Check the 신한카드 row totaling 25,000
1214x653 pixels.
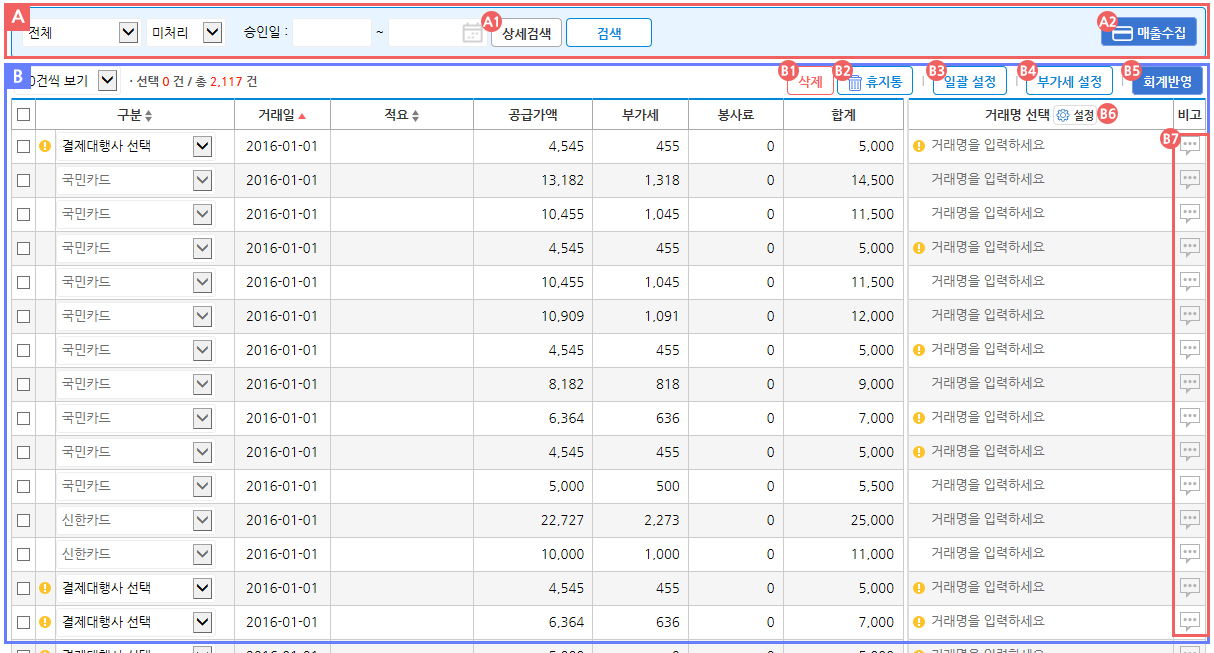pyautogui.click(x=23, y=521)
